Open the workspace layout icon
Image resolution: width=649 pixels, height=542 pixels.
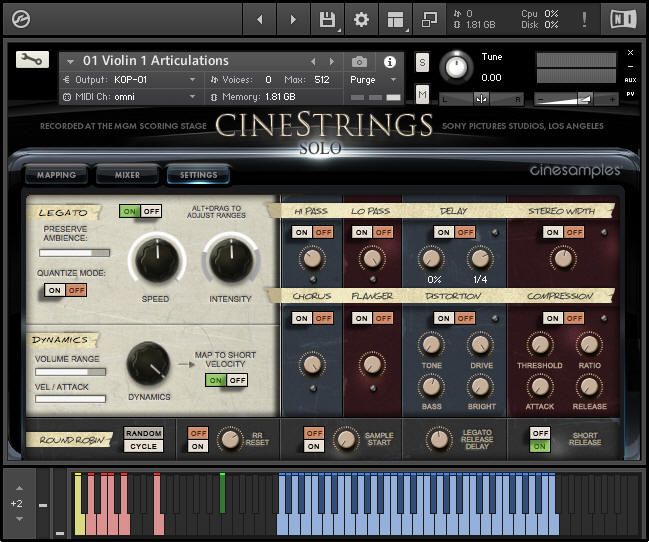[395, 19]
